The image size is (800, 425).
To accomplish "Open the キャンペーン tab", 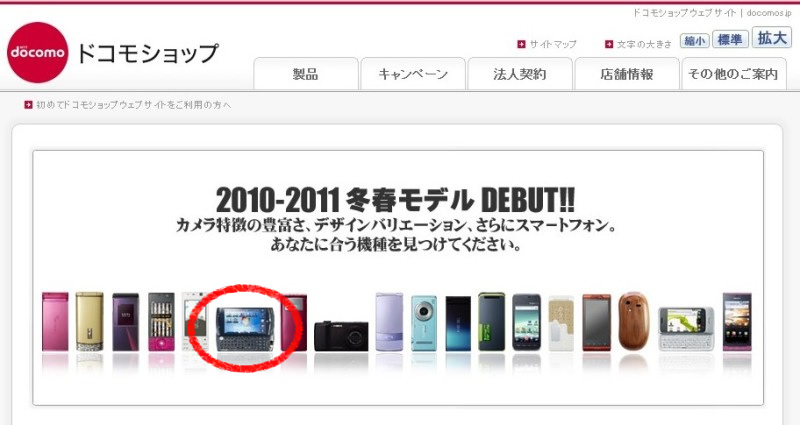I will point(413,74).
